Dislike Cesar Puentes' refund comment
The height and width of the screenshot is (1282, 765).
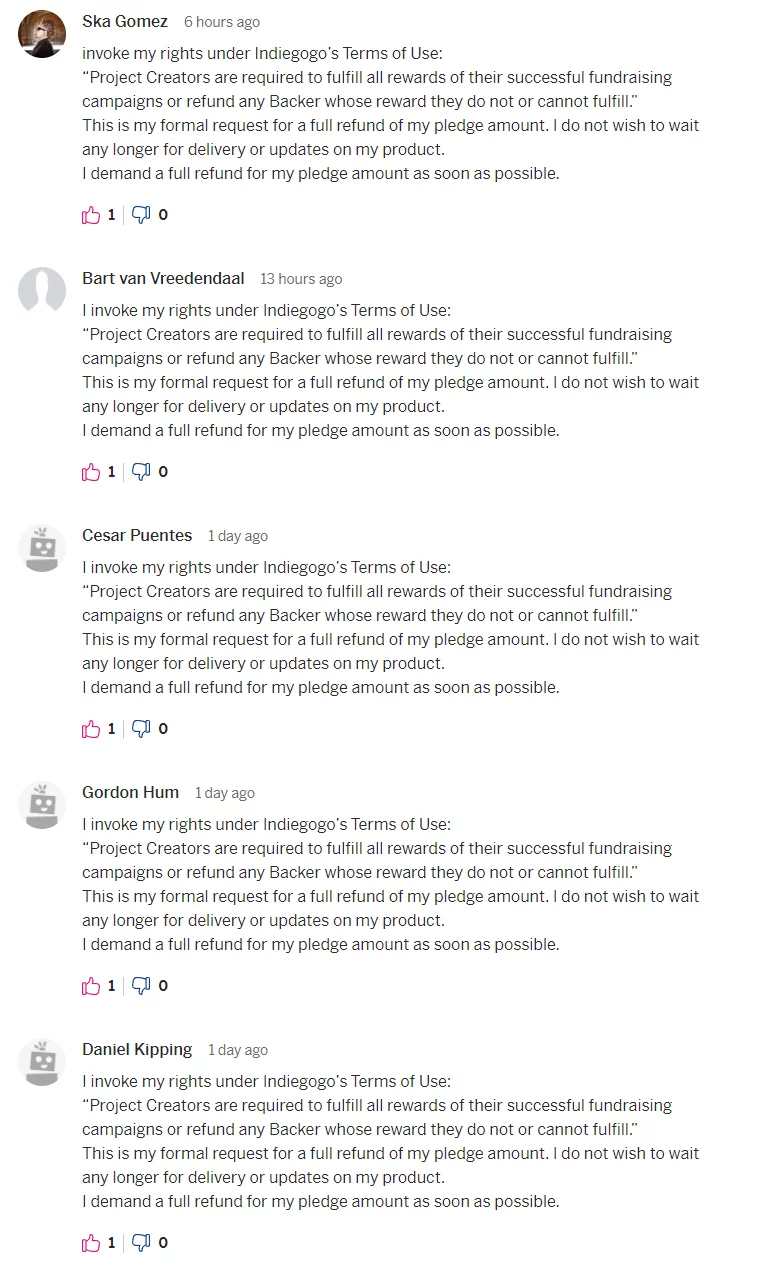(141, 729)
